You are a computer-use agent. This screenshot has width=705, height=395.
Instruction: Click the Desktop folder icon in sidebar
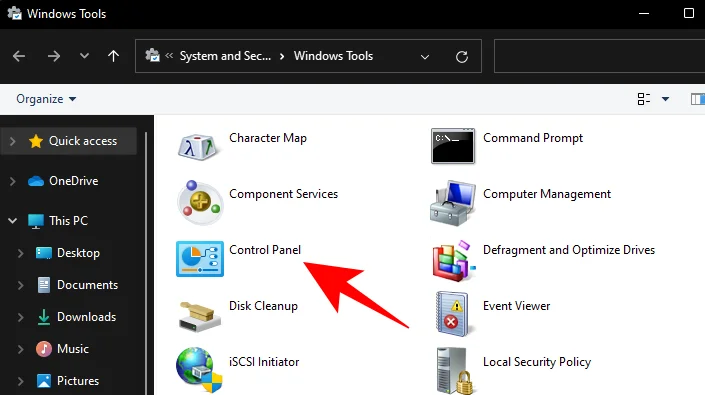click(44, 253)
